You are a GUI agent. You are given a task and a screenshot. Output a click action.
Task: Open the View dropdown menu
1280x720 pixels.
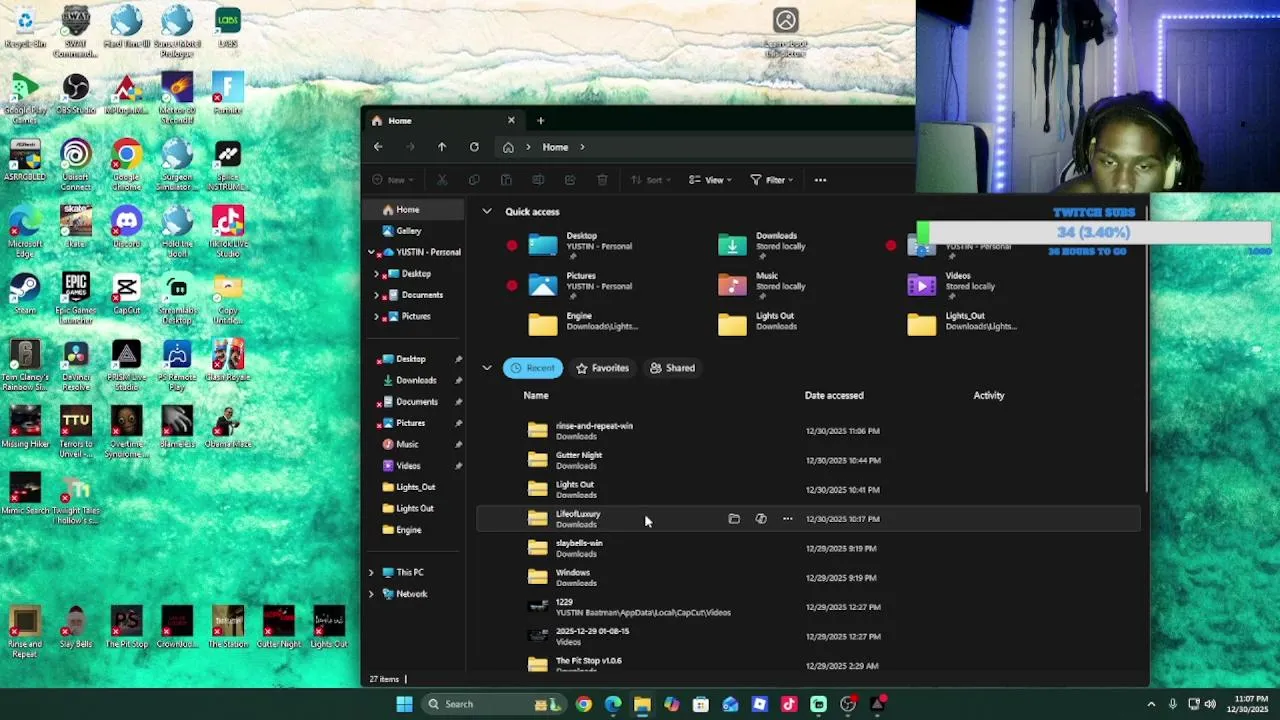710,180
